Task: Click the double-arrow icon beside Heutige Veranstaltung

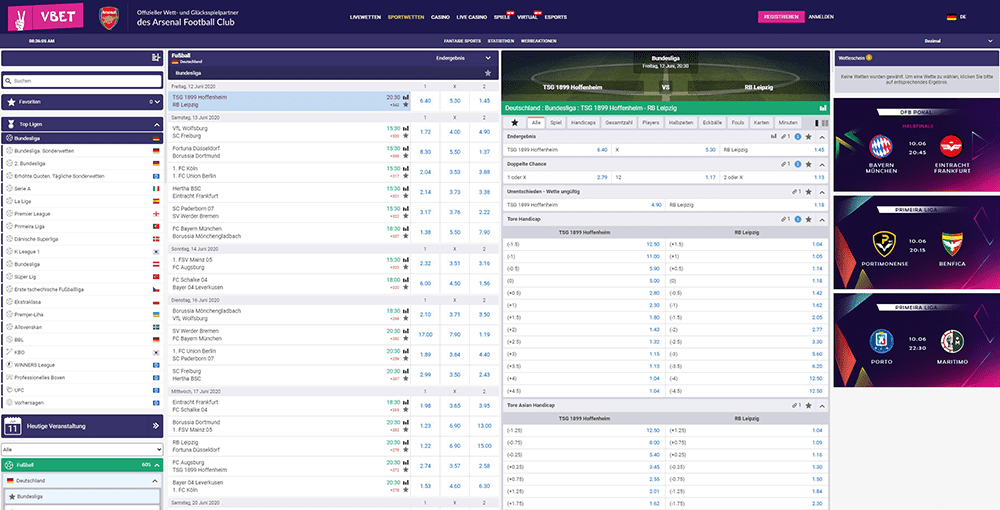Action: tap(156, 426)
